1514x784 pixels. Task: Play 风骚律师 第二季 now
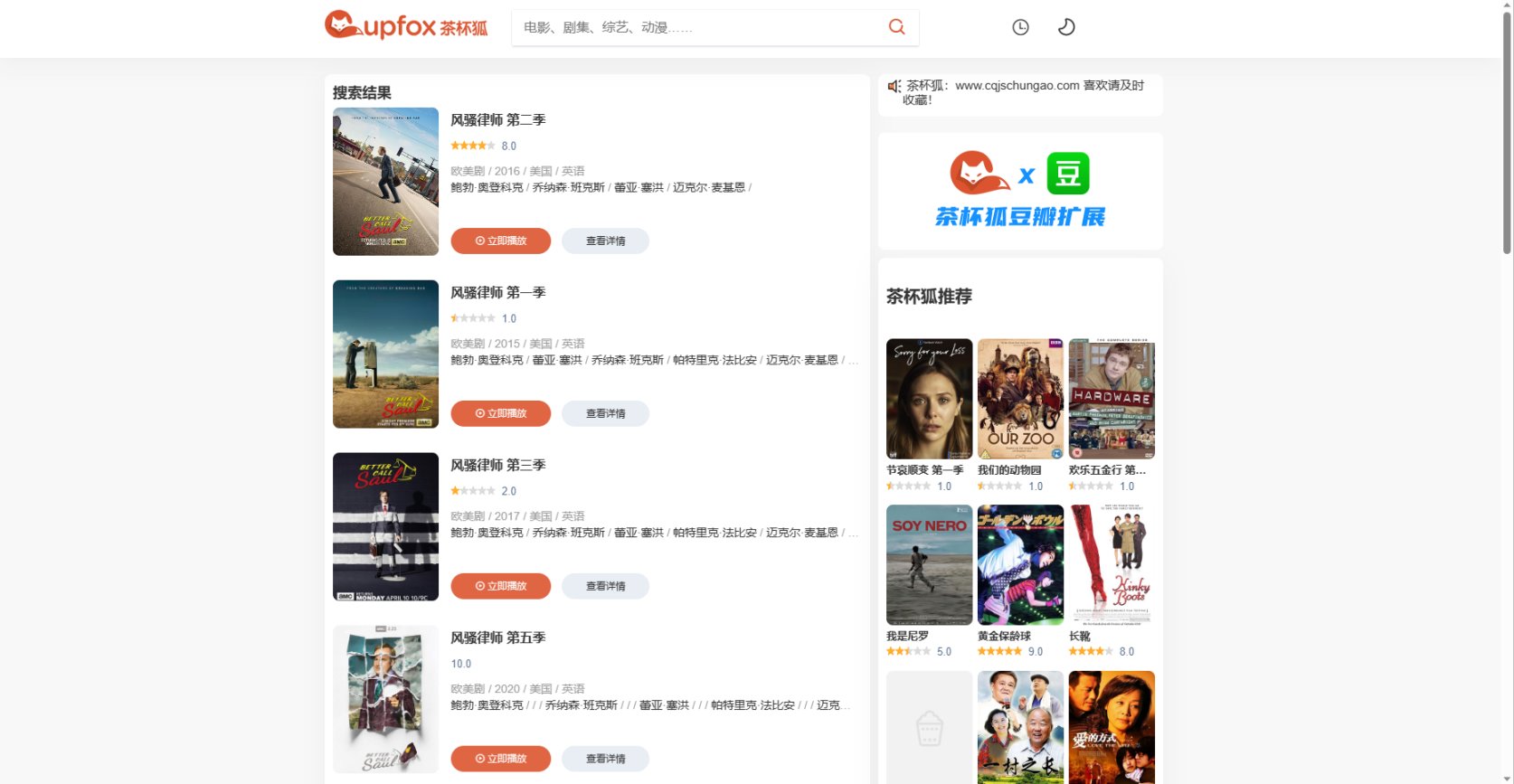pos(501,241)
